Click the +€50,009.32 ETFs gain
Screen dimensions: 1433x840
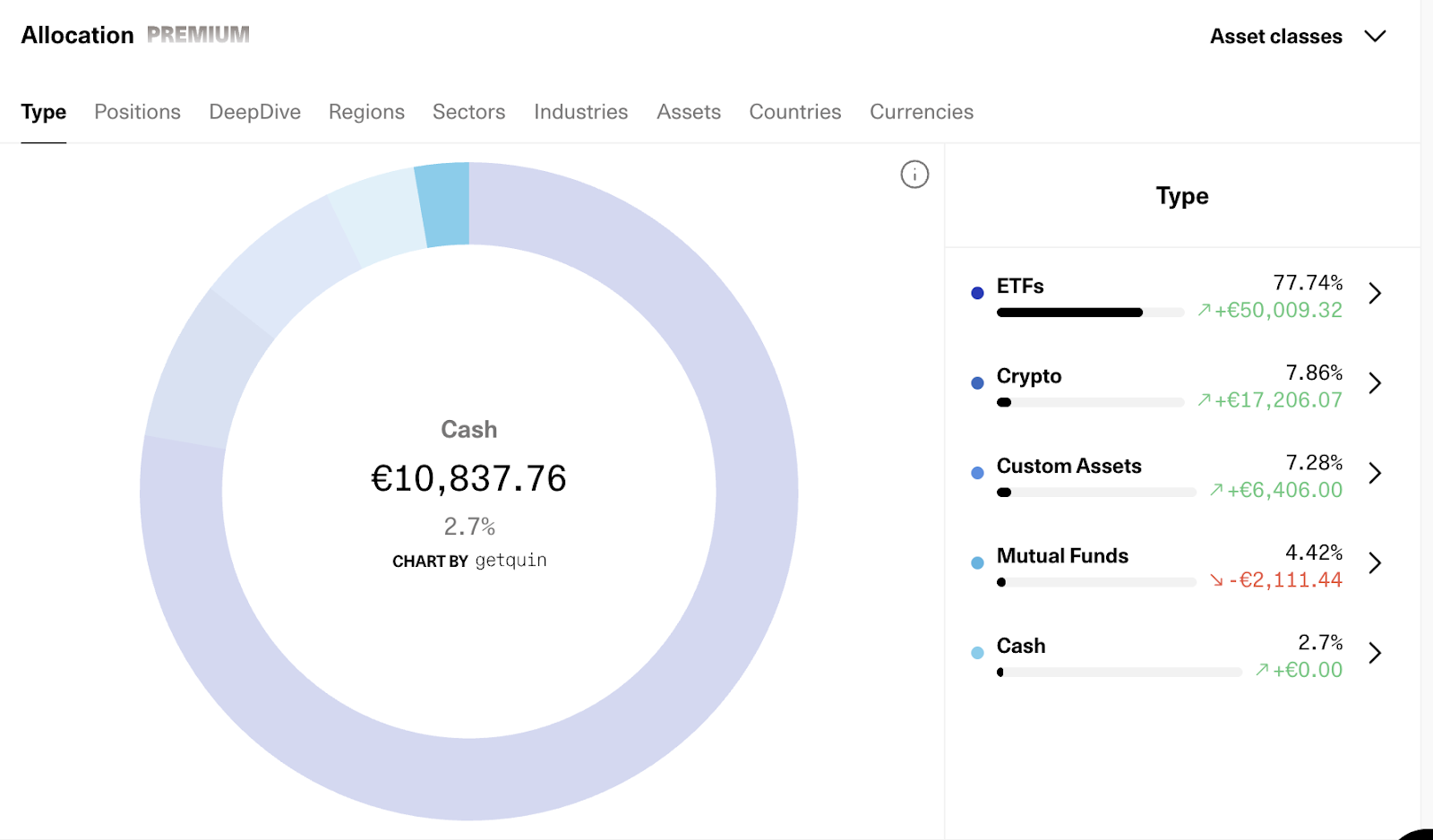pos(1278,311)
